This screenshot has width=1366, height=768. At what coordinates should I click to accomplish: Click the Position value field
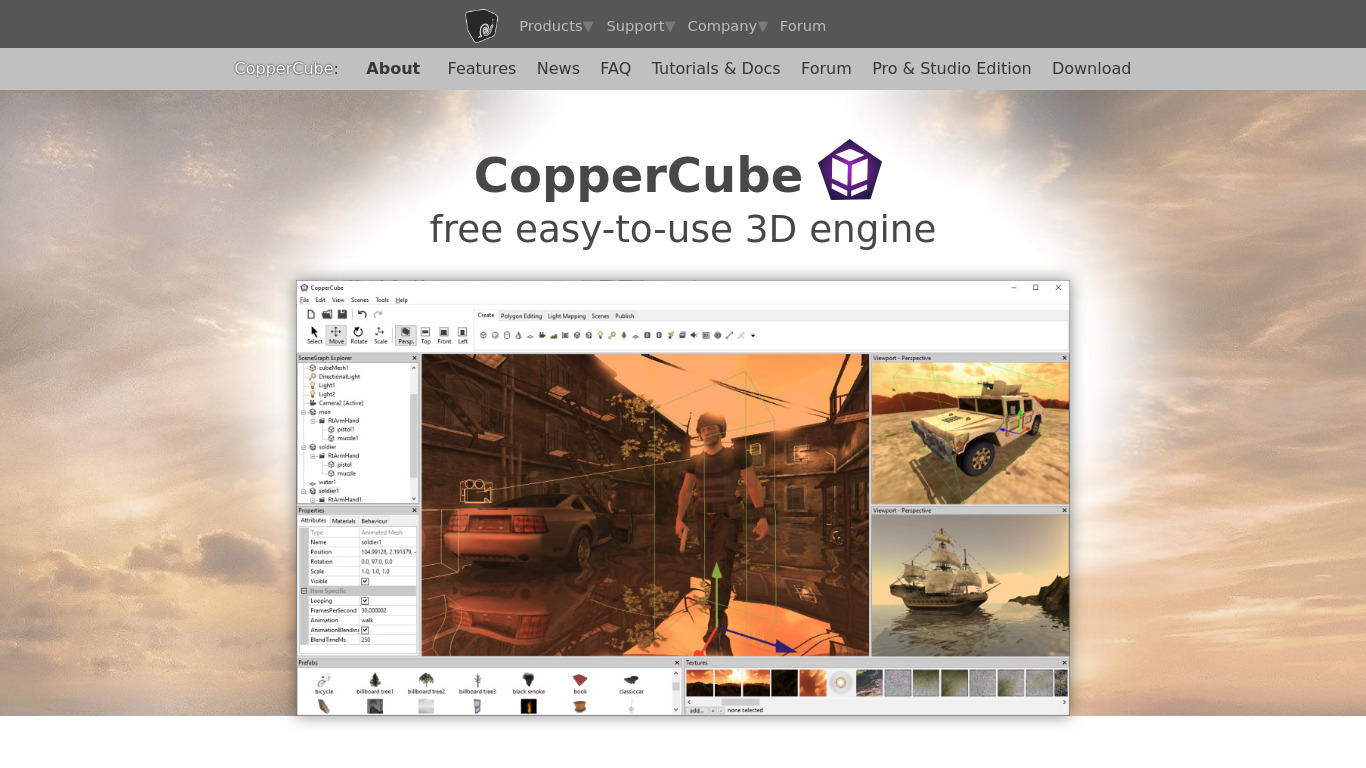388,552
